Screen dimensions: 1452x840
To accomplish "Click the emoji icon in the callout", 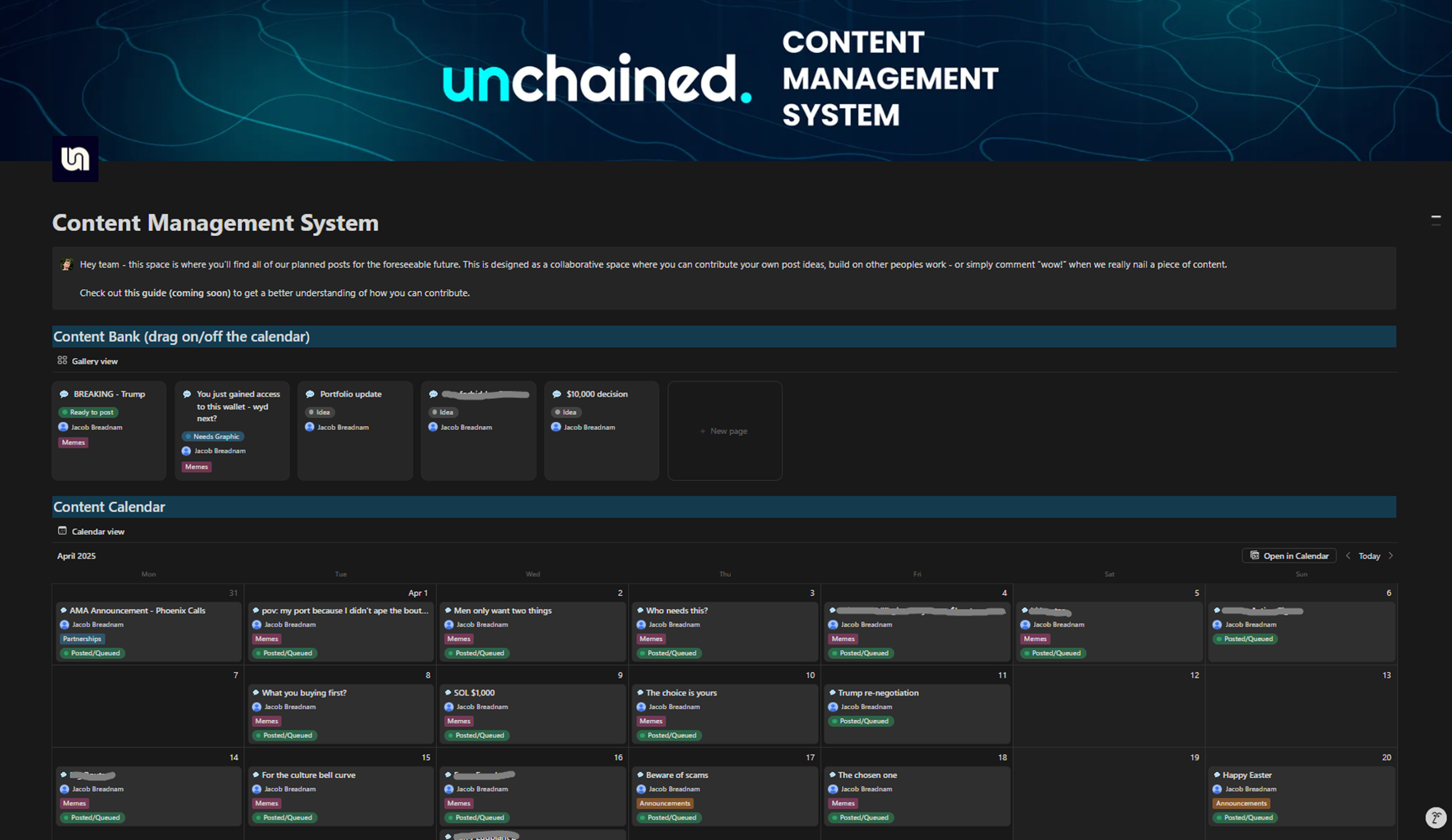I will [x=67, y=265].
